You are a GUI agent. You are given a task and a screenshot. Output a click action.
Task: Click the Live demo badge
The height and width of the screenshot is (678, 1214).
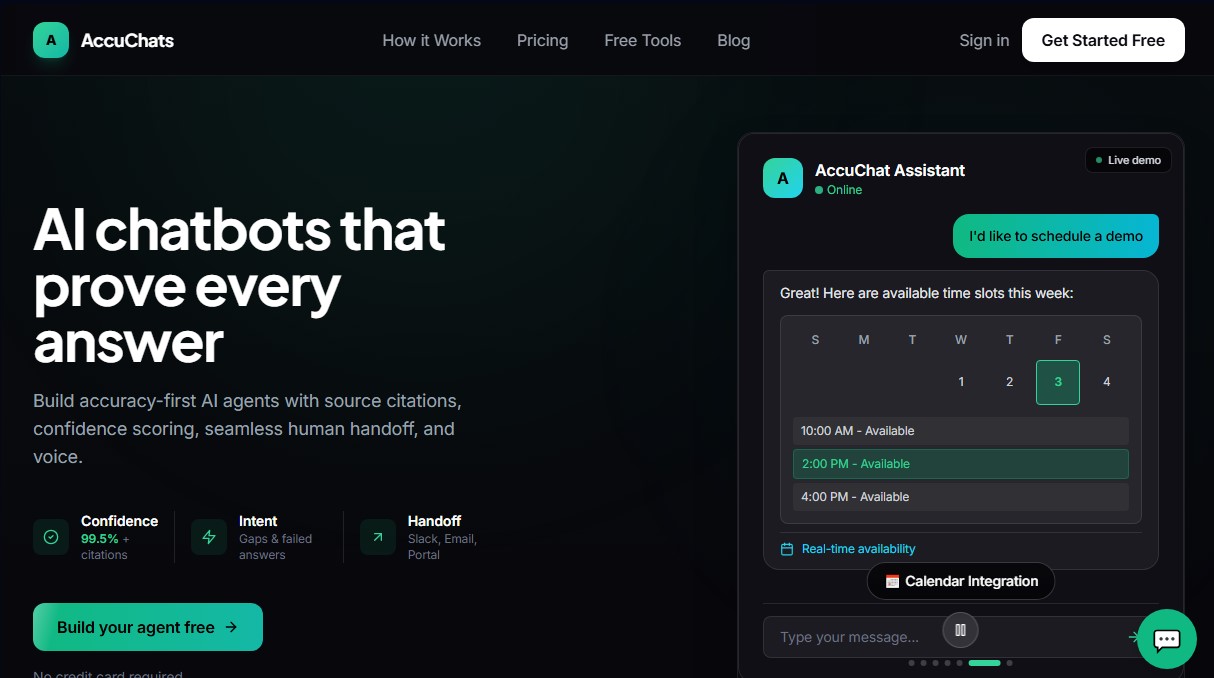point(1128,160)
